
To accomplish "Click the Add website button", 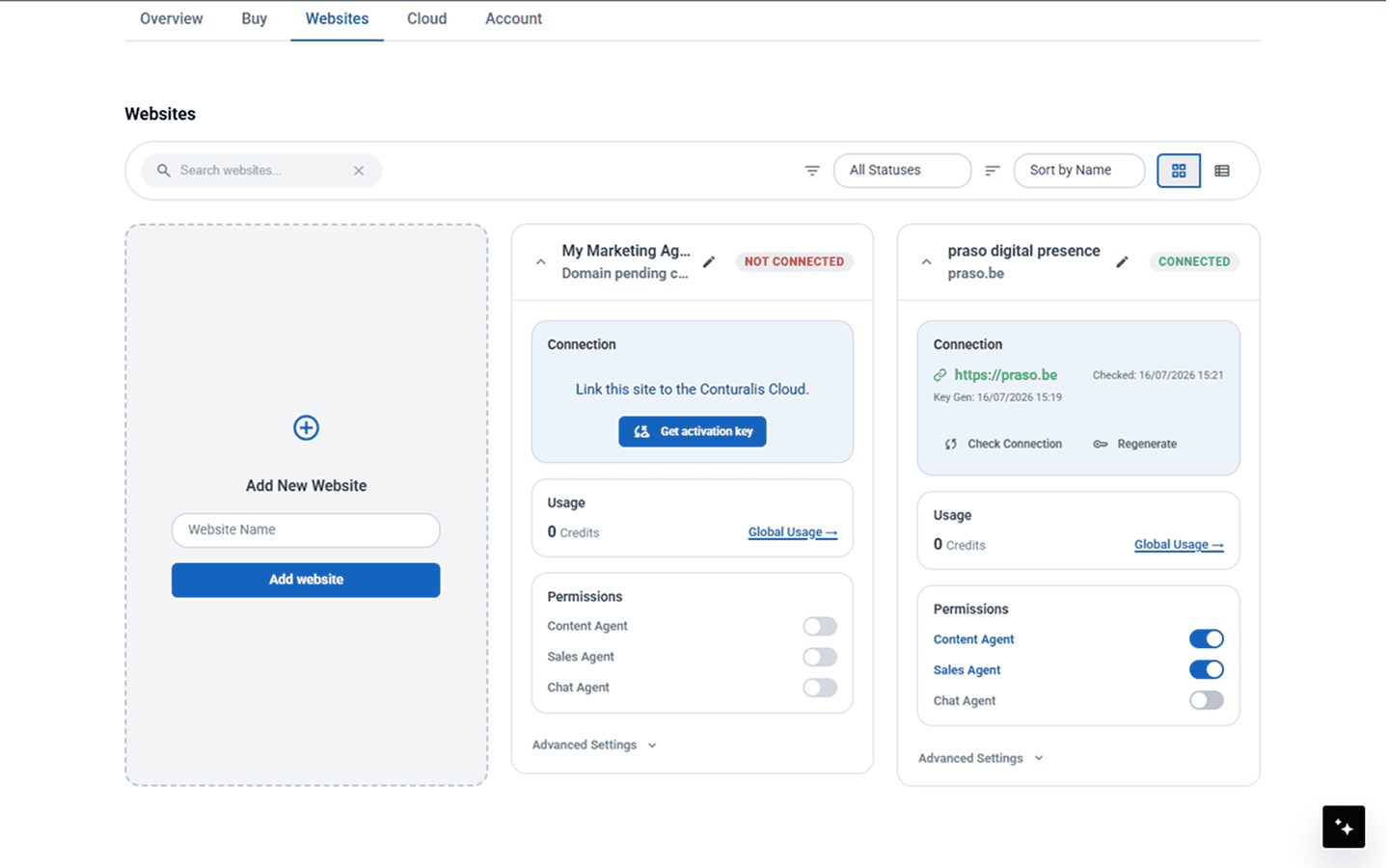I will tap(306, 580).
